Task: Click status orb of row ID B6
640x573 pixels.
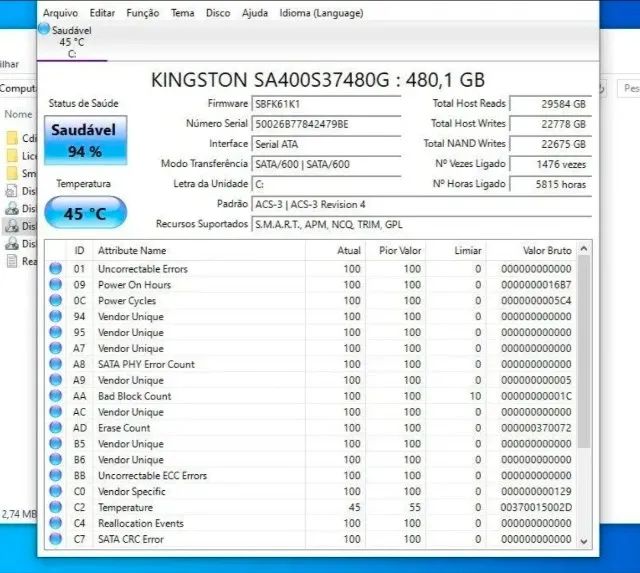Action: coord(56,460)
